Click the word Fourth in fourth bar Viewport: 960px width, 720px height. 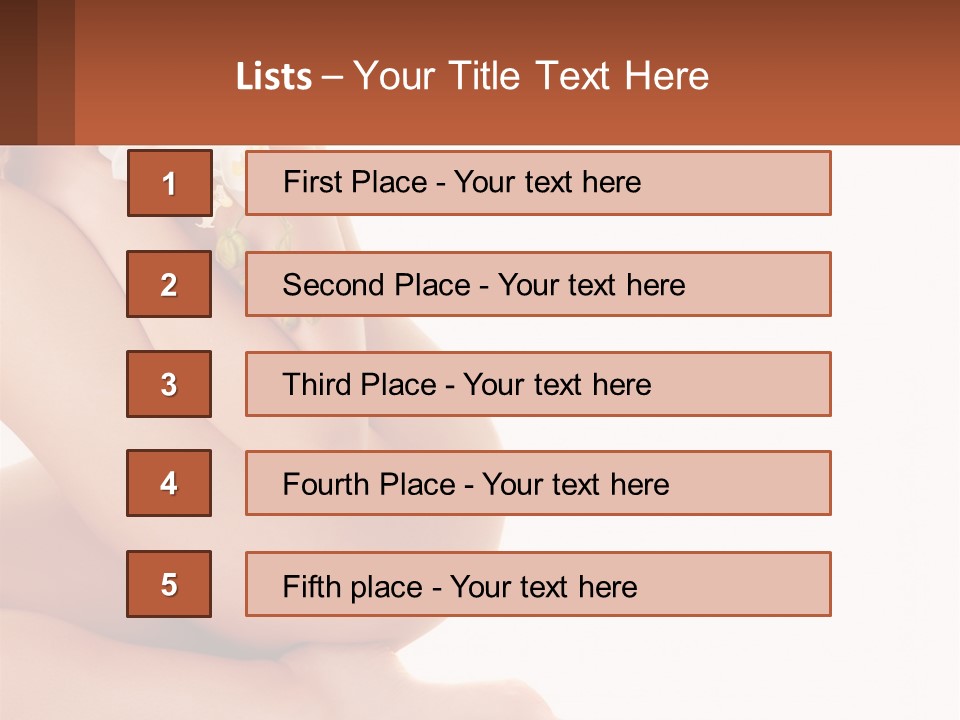[x=326, y=484]
